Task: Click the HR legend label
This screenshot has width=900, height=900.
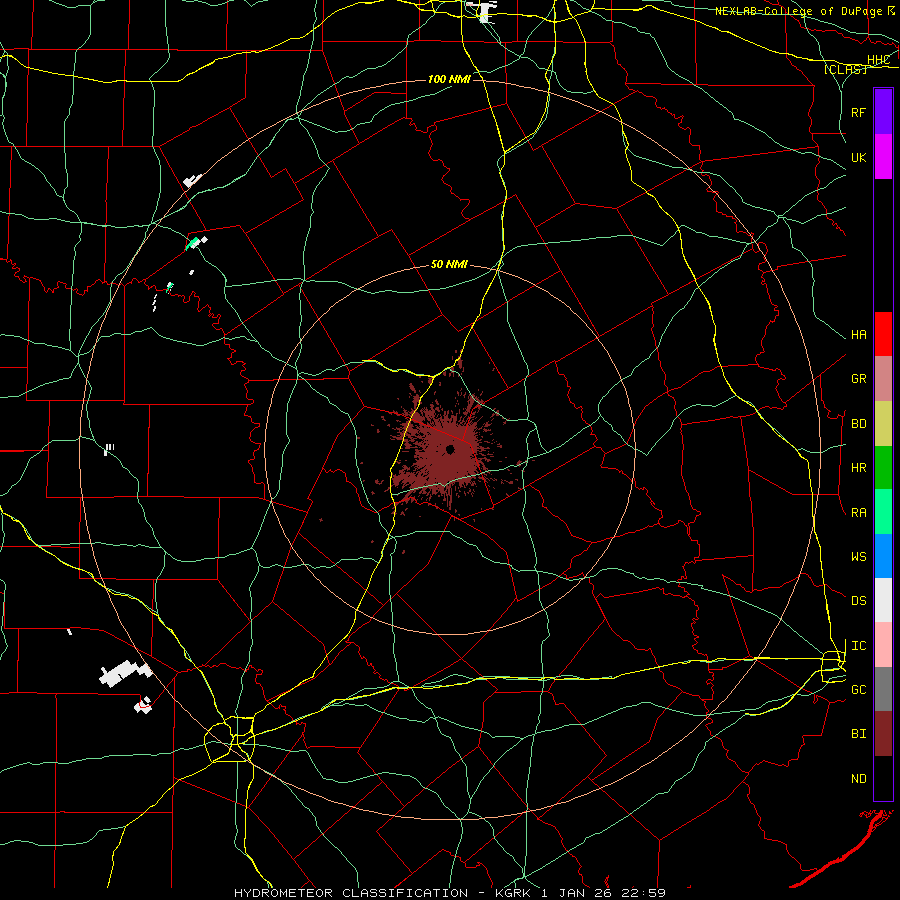Action: click(x=859, y=468)
